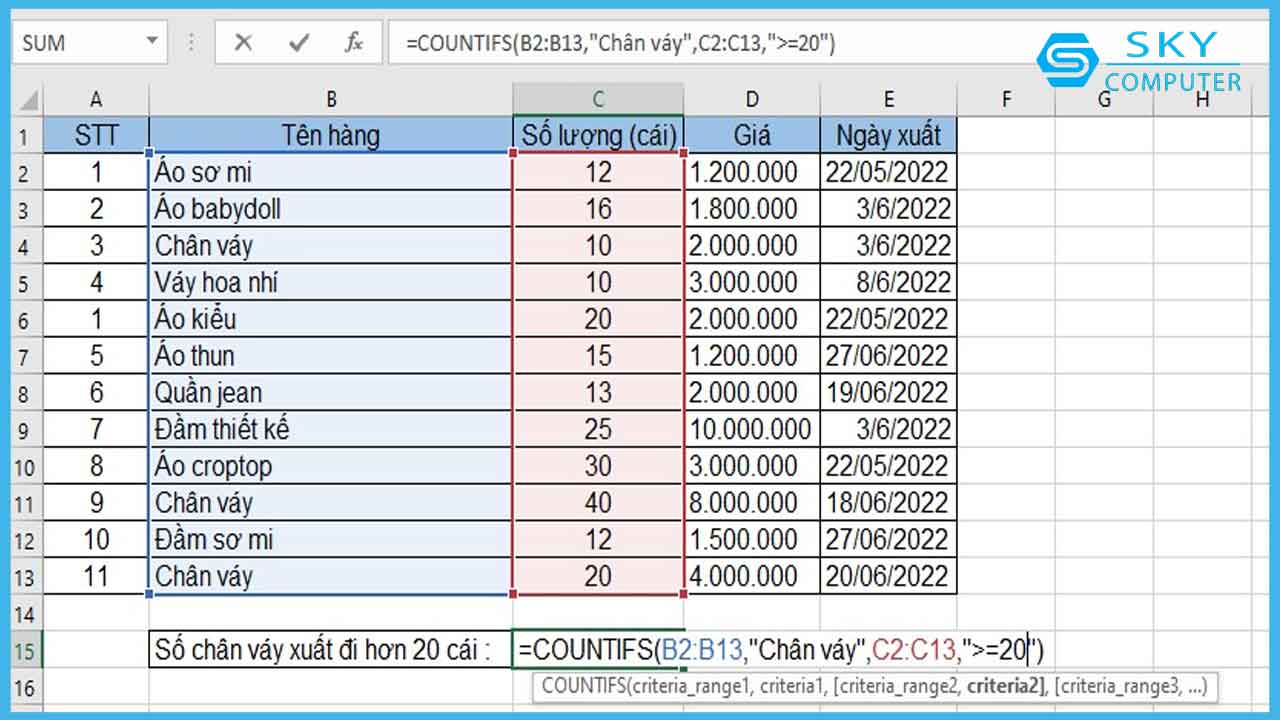Click the 'Giá' header cell
The width and height of the screenshot is (1280, 720).
[x=752, y=135]
